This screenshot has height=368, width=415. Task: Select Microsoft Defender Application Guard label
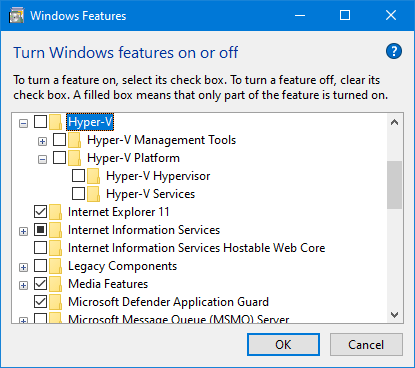click(168, 302)
